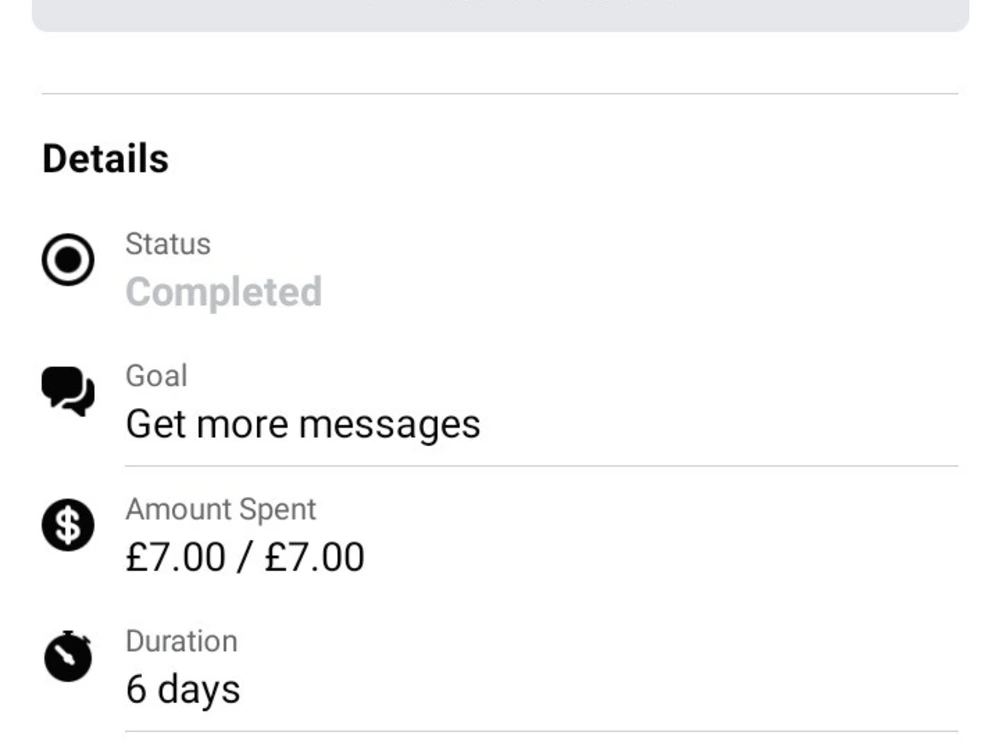The height and width of the screenshot is (750, 1000).
Task: Click the circular target Status icon
Action: tap(68, 260)
